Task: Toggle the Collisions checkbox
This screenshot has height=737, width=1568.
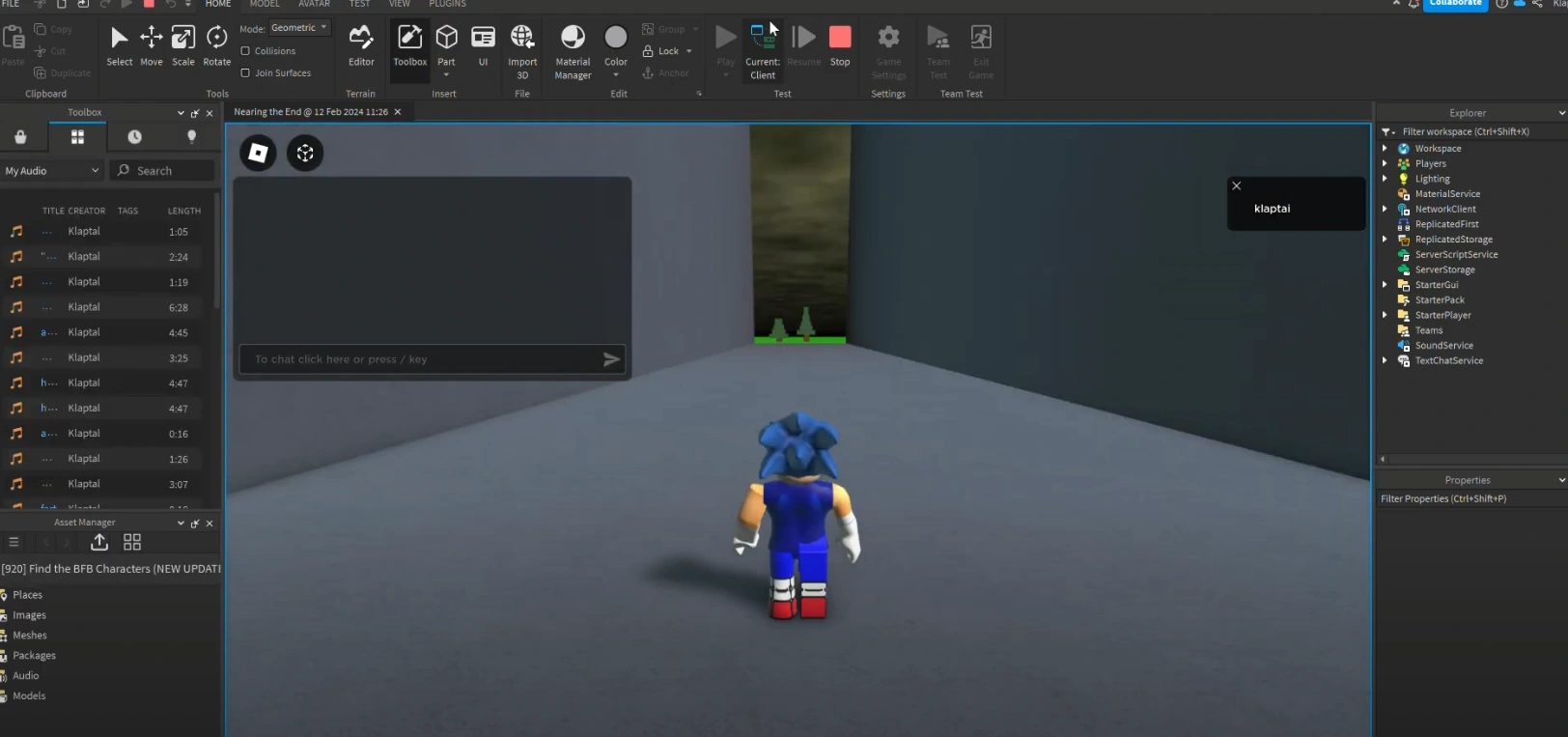Action: pyautogui.click(x=245, y=51)
